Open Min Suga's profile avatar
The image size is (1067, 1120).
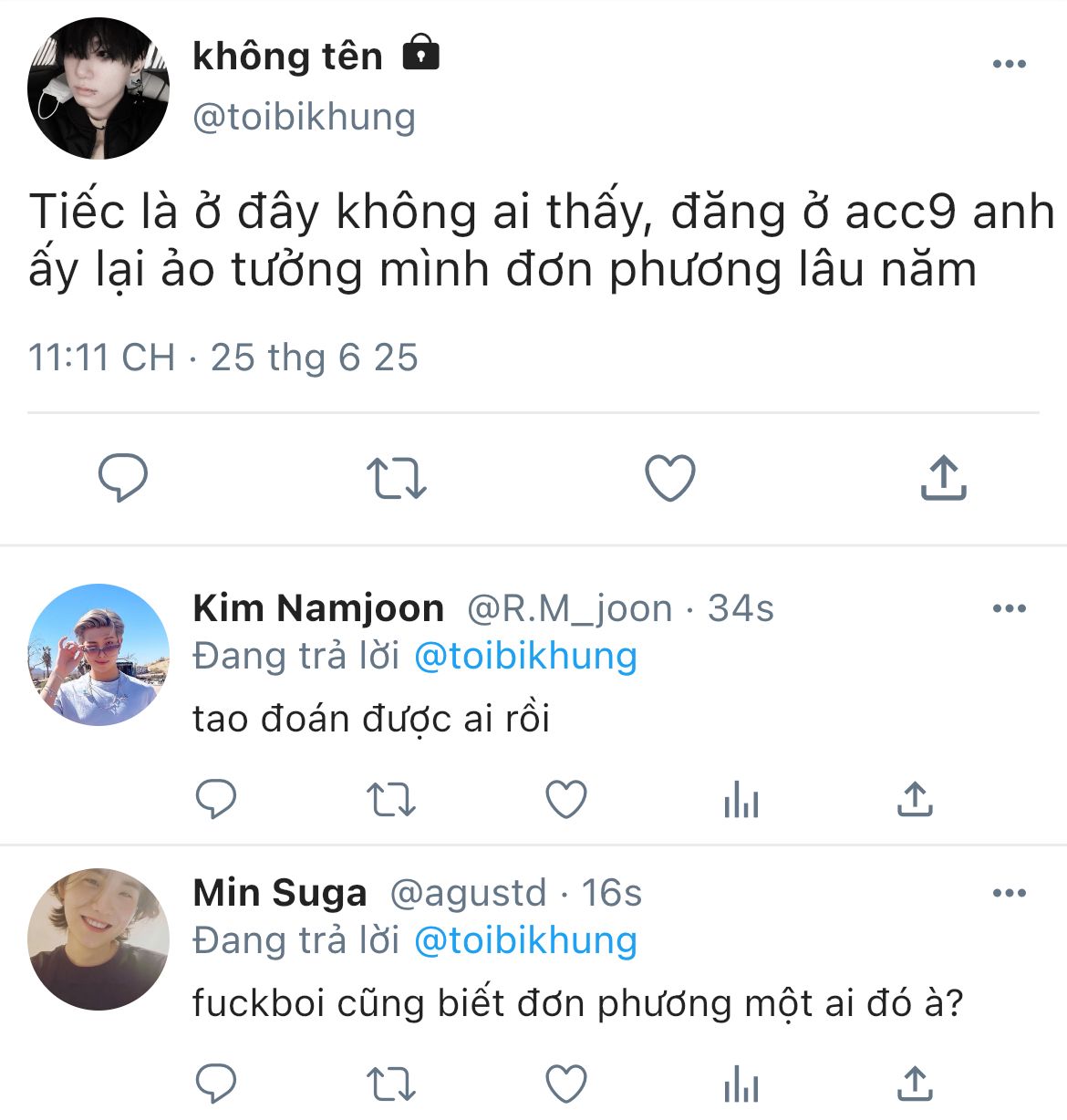click(x=98, y=939)
